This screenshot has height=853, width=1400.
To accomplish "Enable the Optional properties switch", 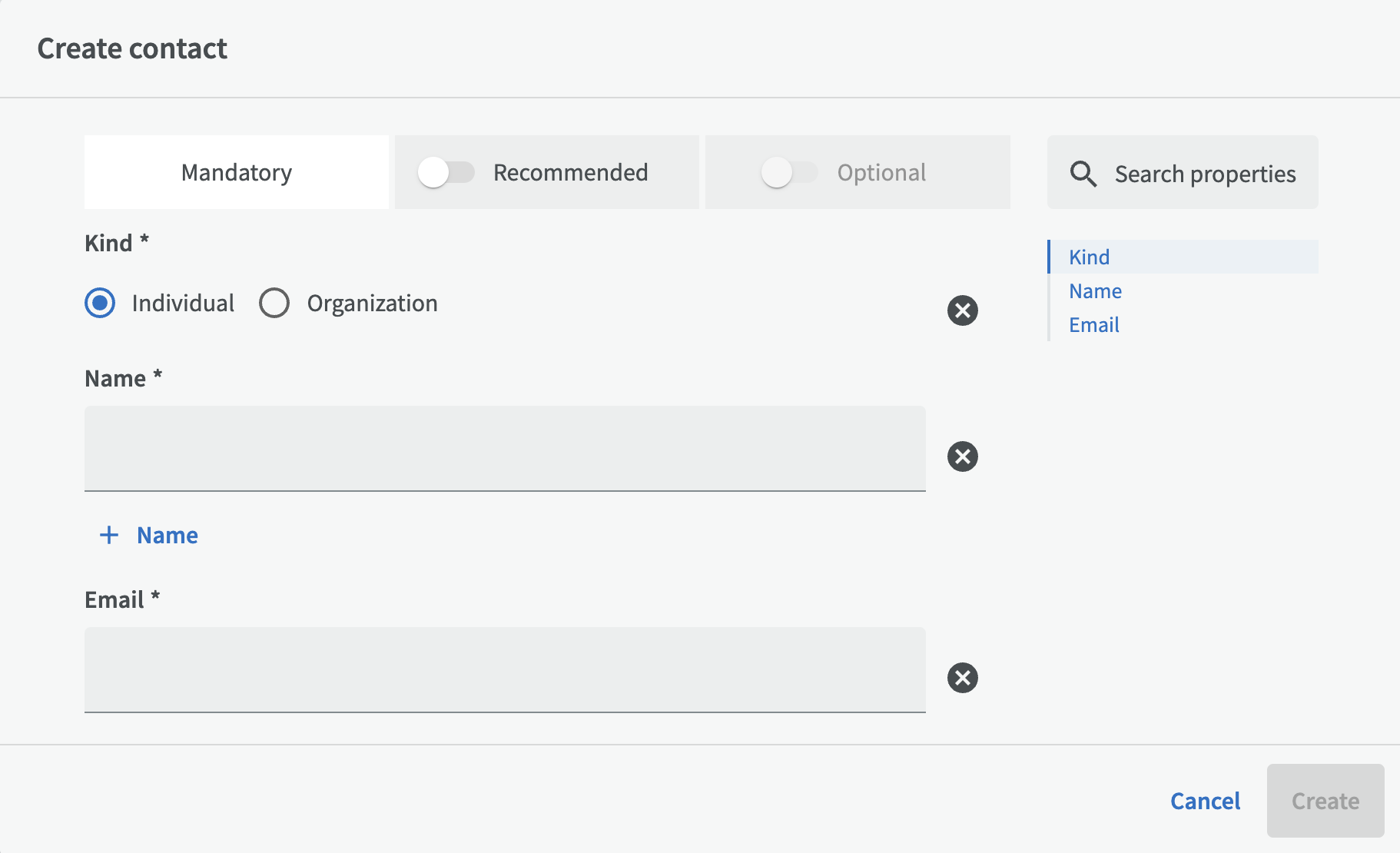I will 789,172.
